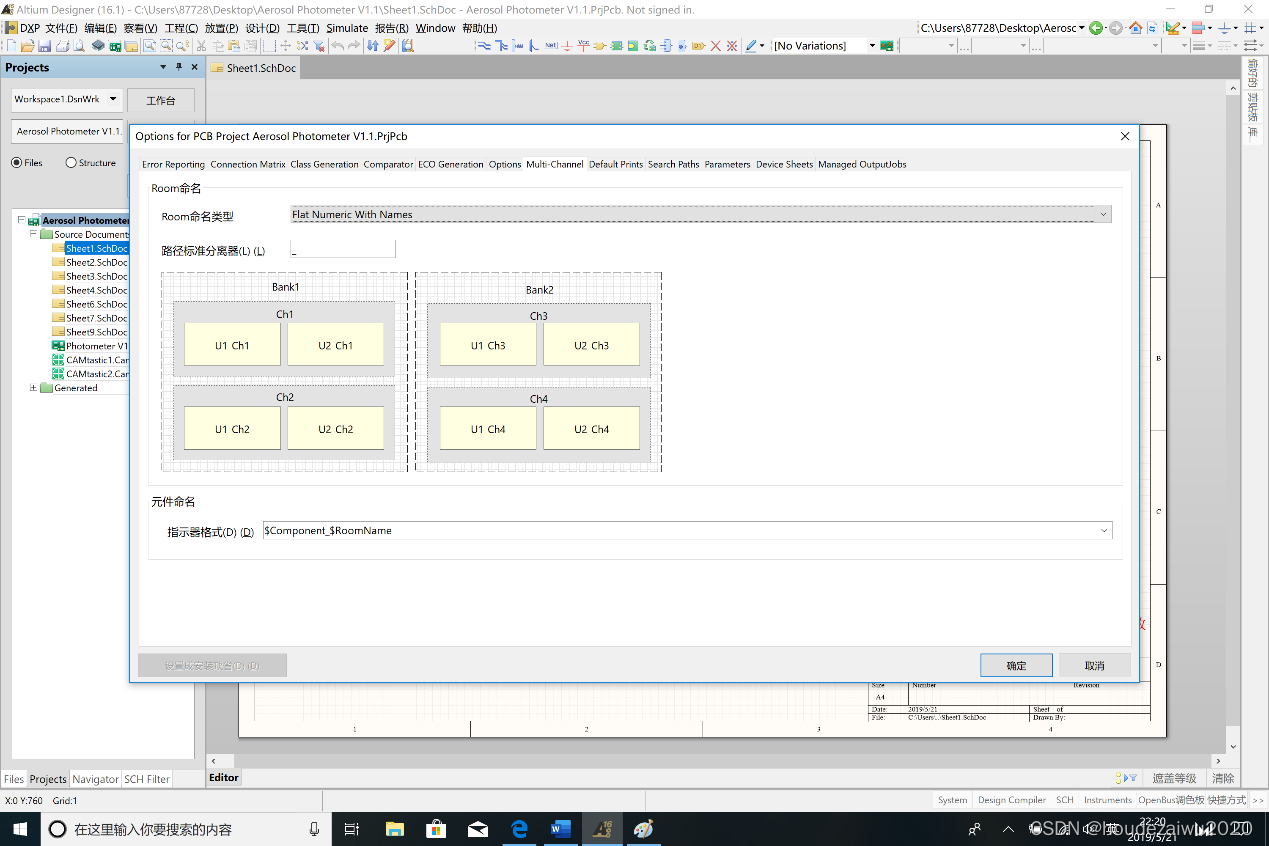Click the 工作台 button
The image size is (1269, 846).
[x=161, y=100]
